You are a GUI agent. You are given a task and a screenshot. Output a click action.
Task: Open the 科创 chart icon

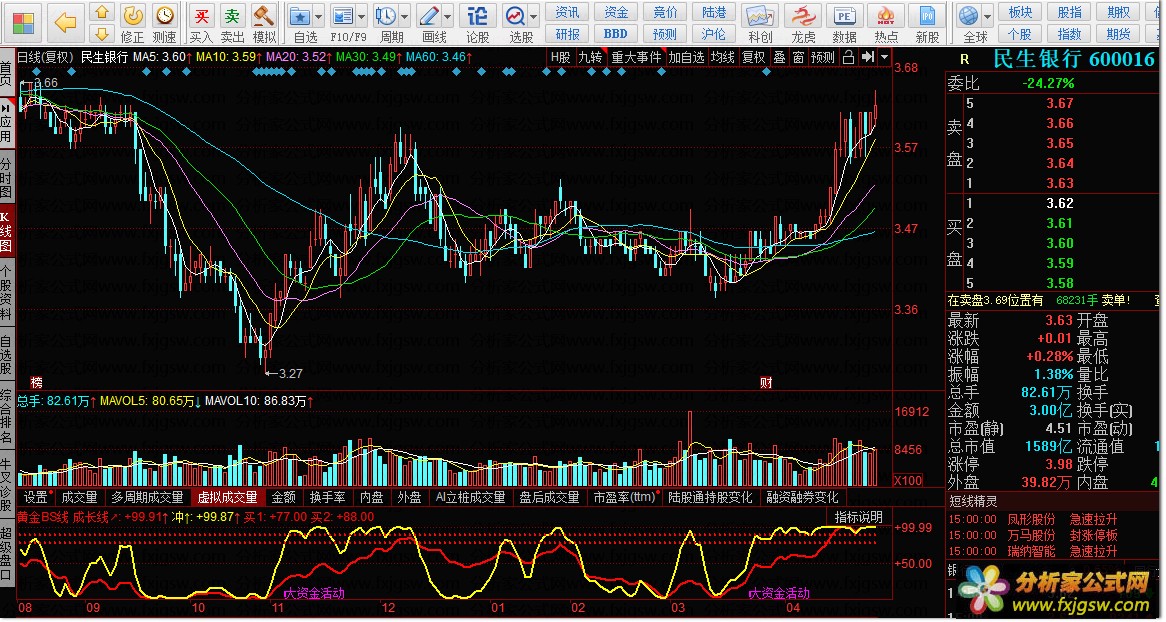pos(759,16)
